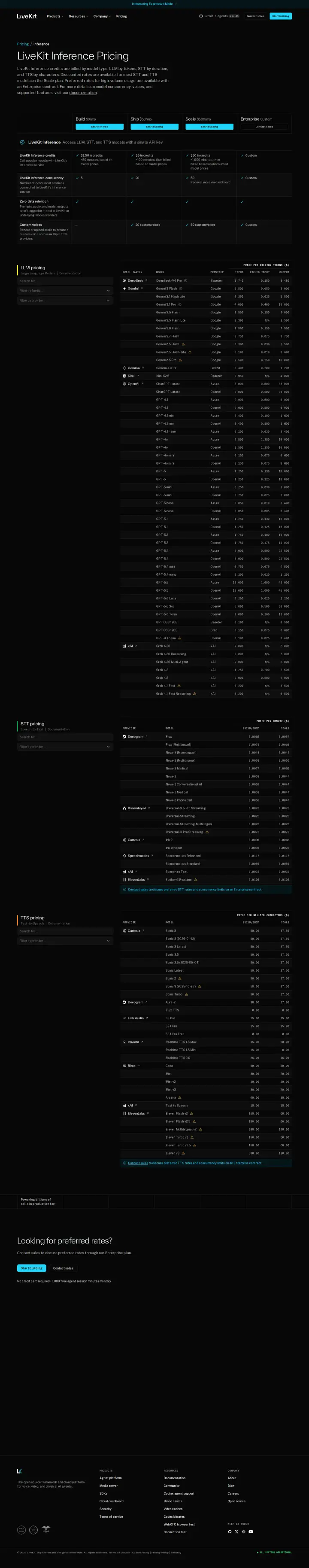Open the Documentation link under STT pricing

58,729
